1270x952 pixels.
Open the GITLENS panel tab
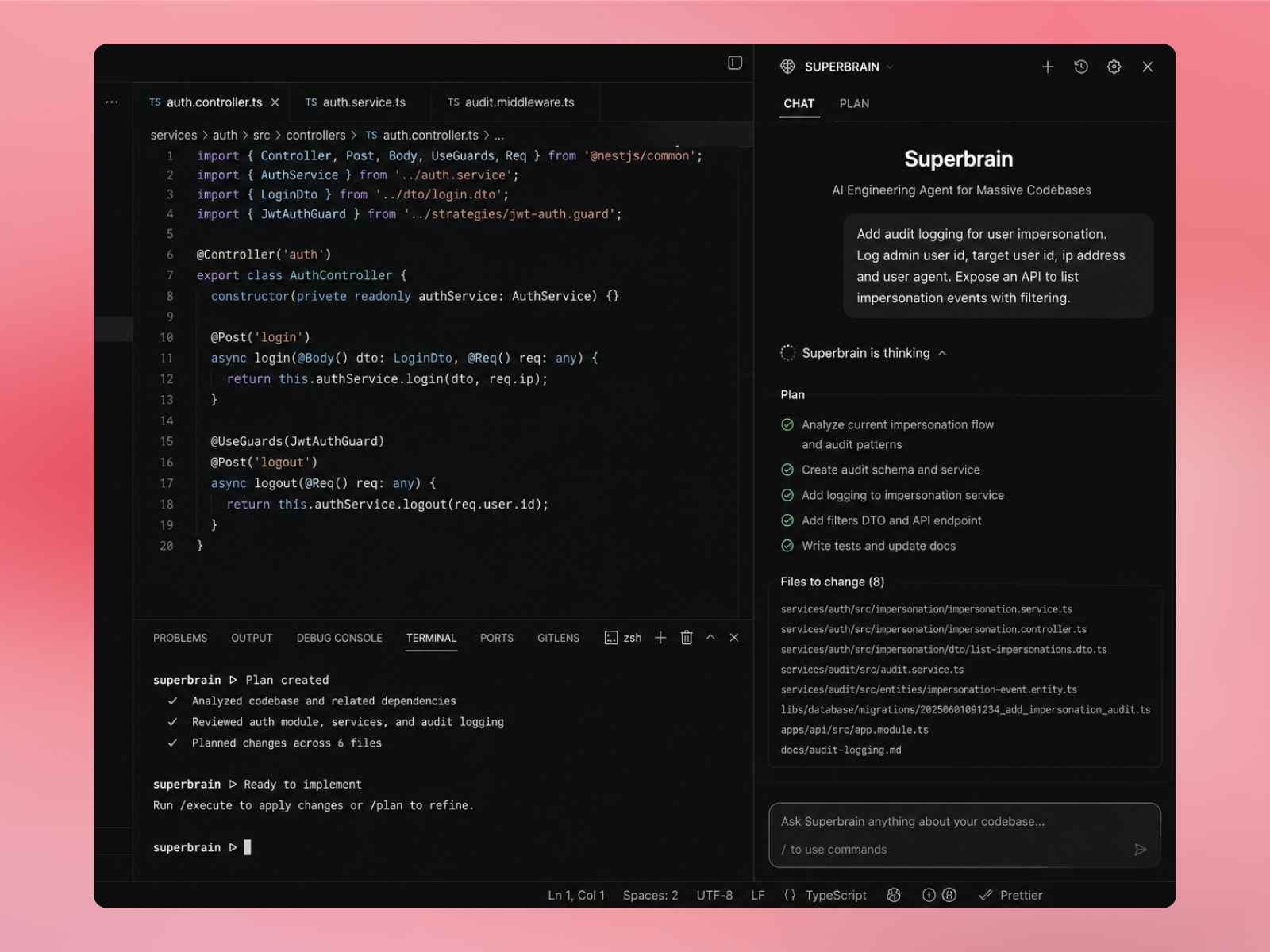tap(558, 638)
